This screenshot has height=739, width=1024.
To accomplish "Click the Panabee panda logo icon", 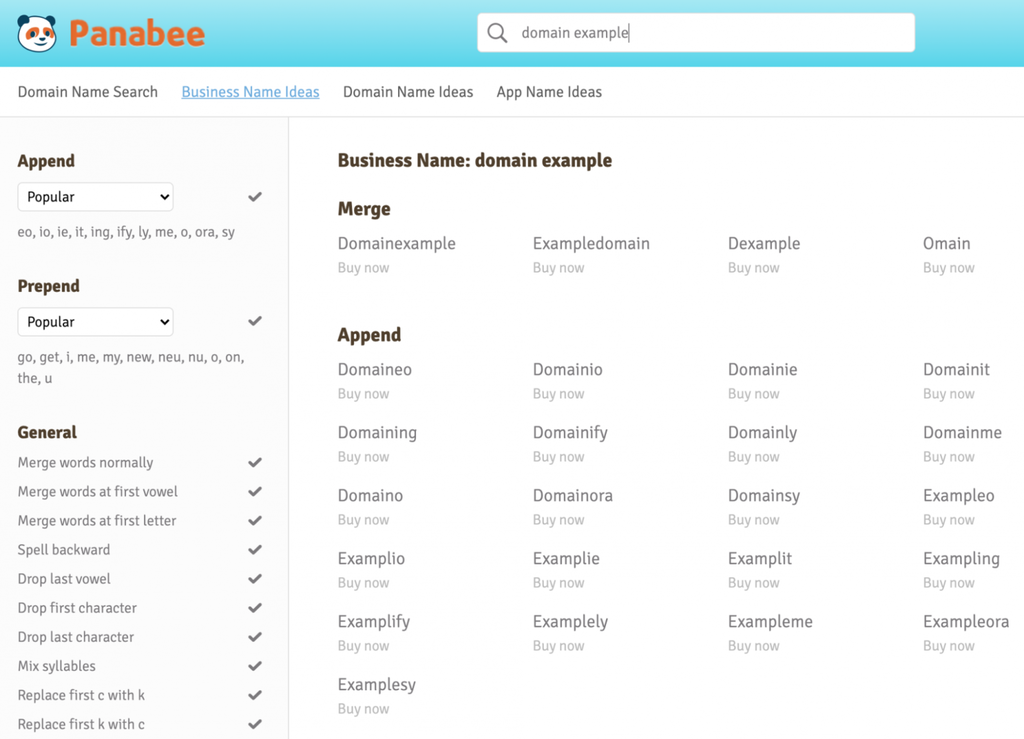I will [x=37, y=33].
